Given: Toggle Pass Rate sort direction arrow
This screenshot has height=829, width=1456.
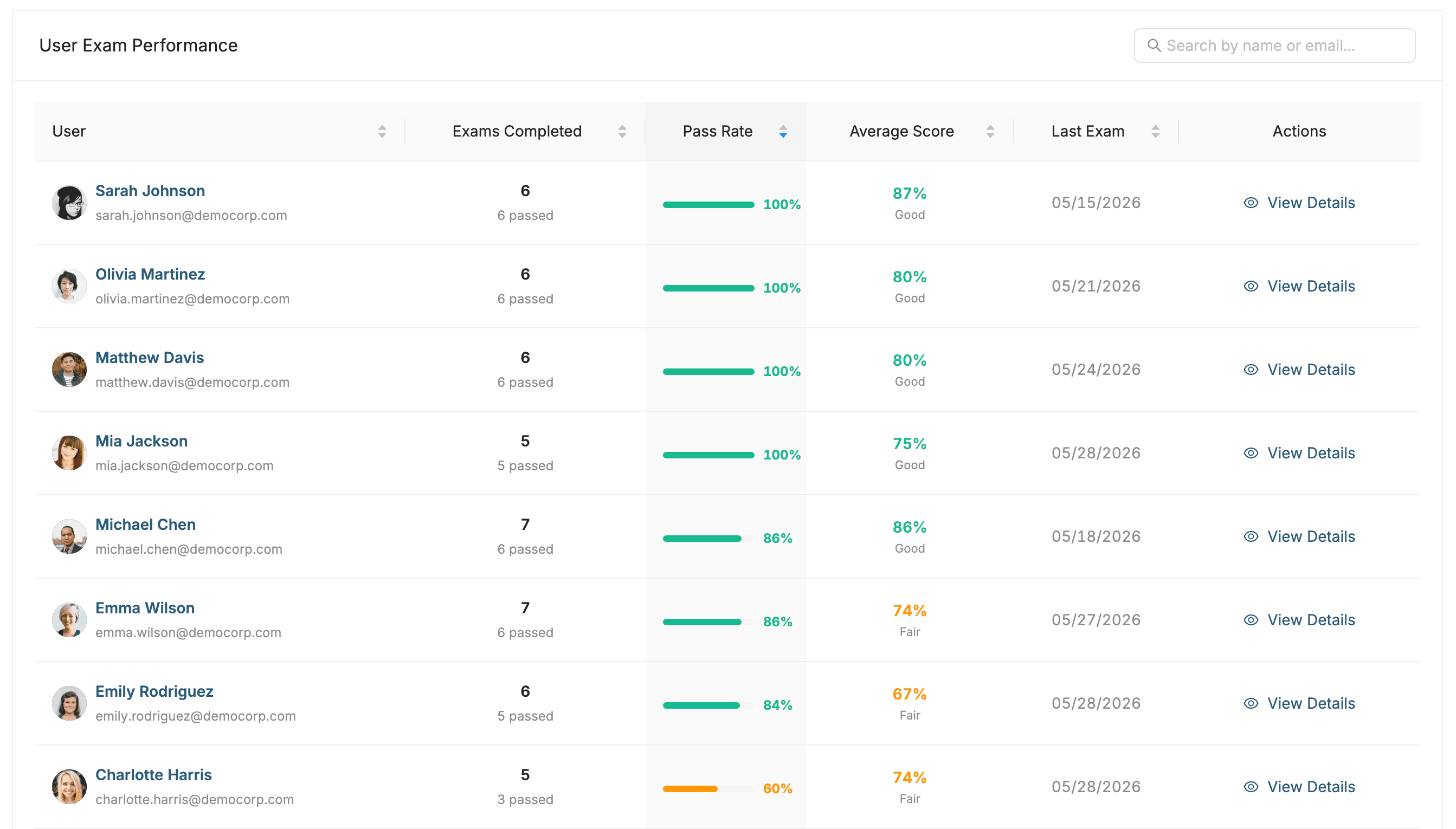Looking at the screenshot, I should tap(783, 131).
